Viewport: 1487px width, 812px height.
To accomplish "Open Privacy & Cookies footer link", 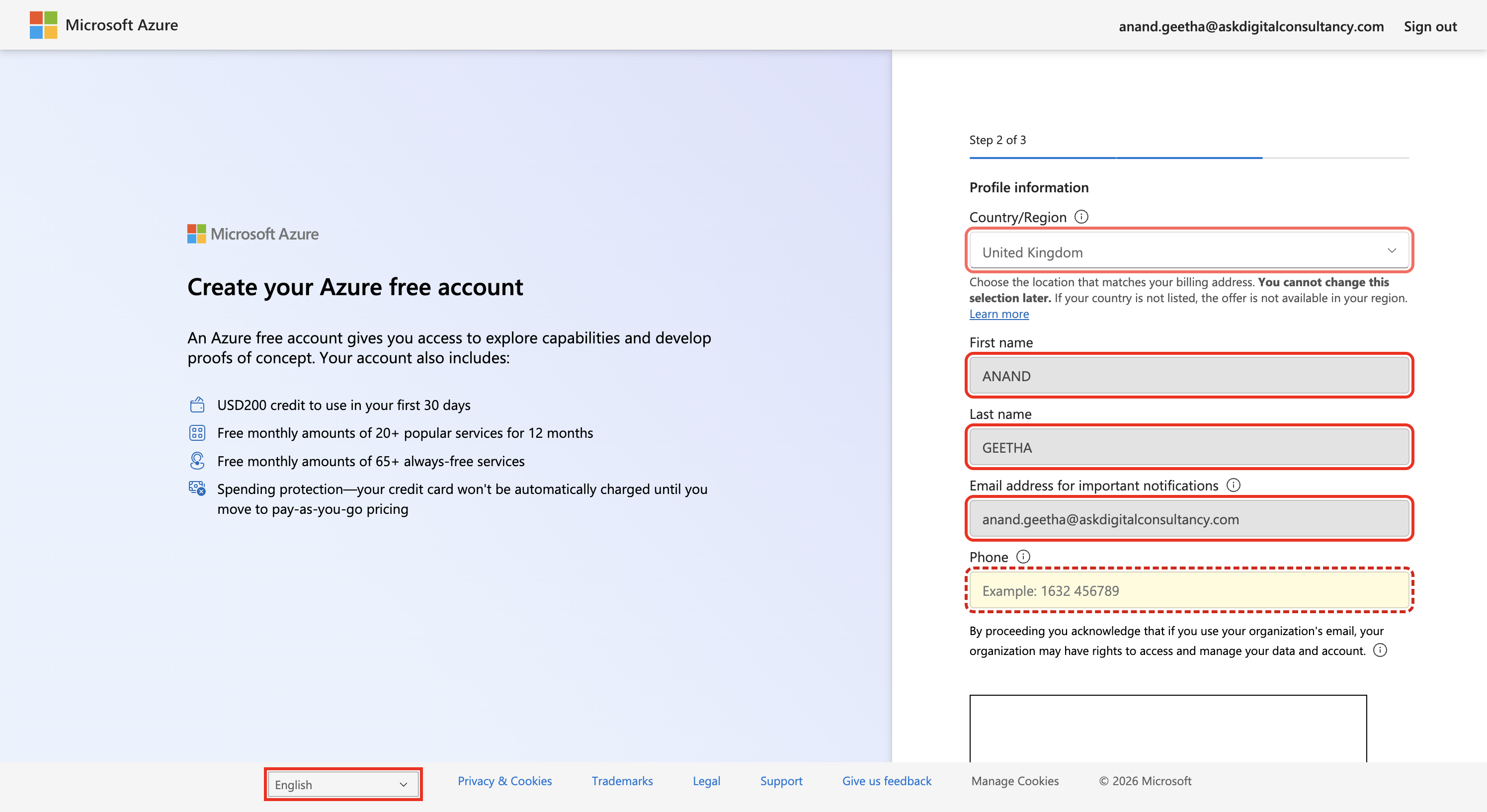I will click(504, 781).
